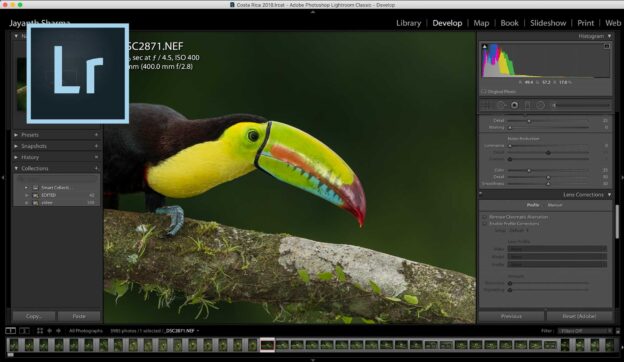Click the second window display icon
Image resolution: width=624 pixels, height=362 pixels.
tap(24, 331)
